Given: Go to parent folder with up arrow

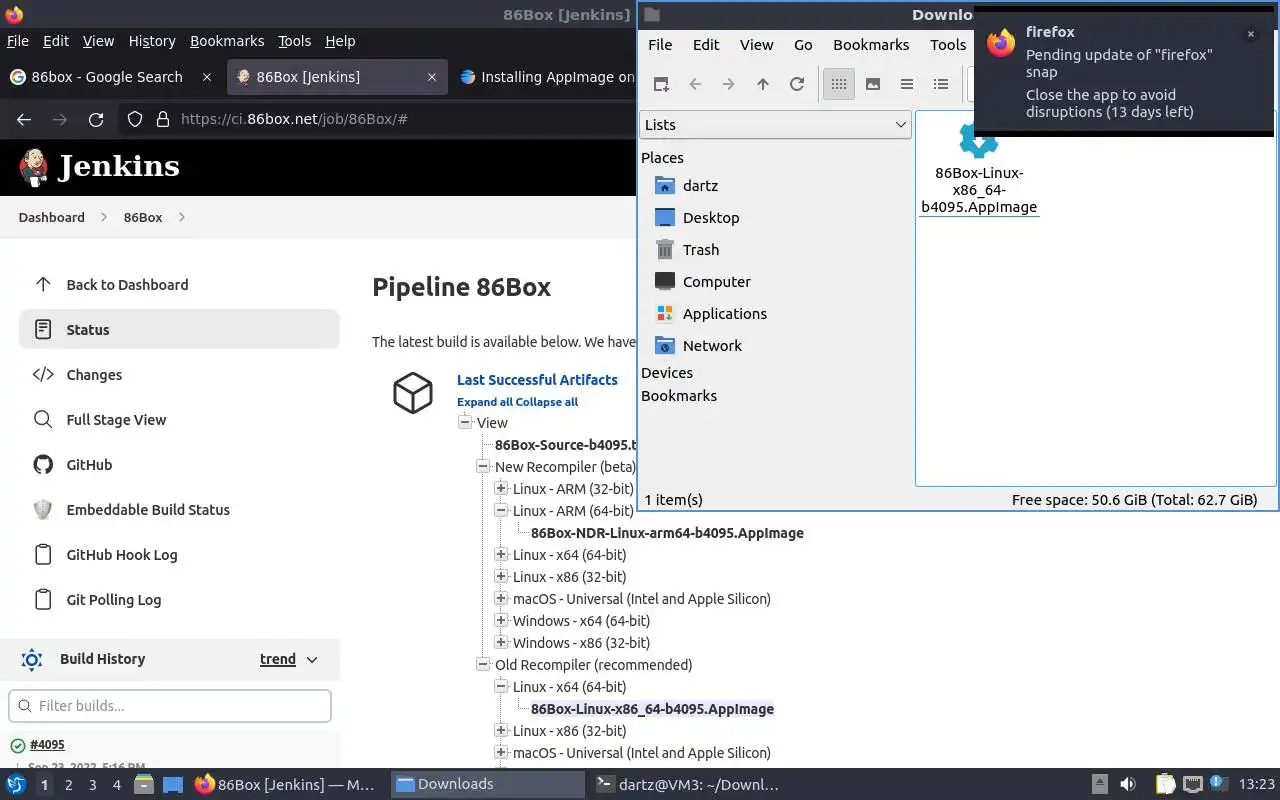Looking at the screenshot, I should point(763,84).
